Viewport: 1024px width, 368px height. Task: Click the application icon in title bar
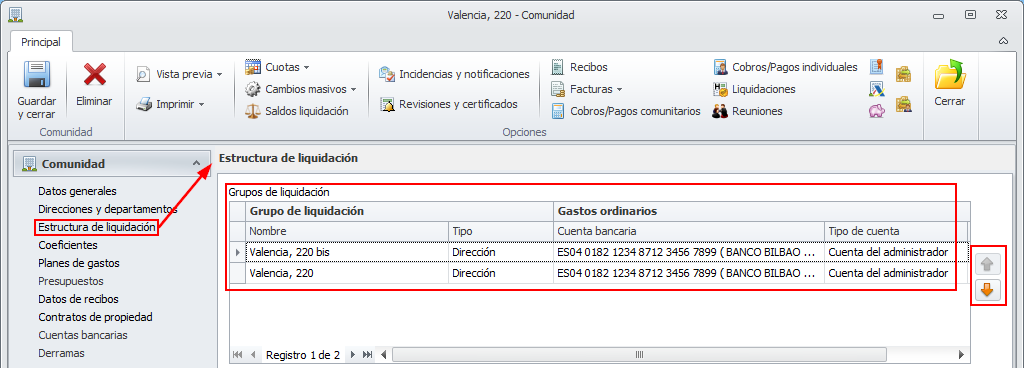tap(15, 14)
